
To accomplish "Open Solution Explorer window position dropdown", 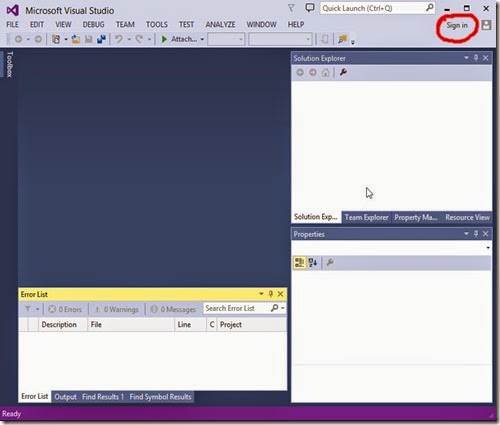I will [x=466, y=58].
